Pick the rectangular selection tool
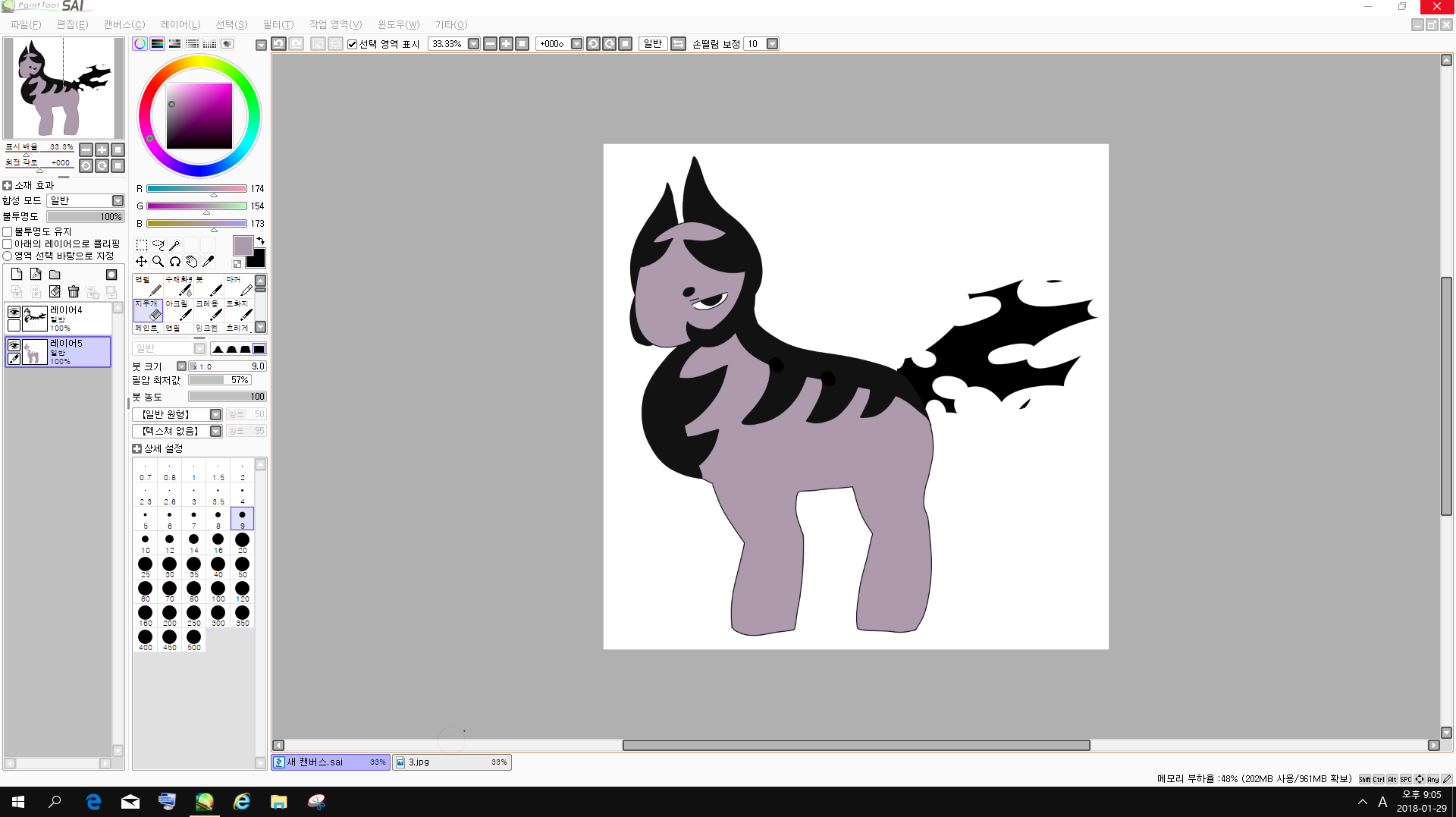1456x817 pixels. [142, 245]
